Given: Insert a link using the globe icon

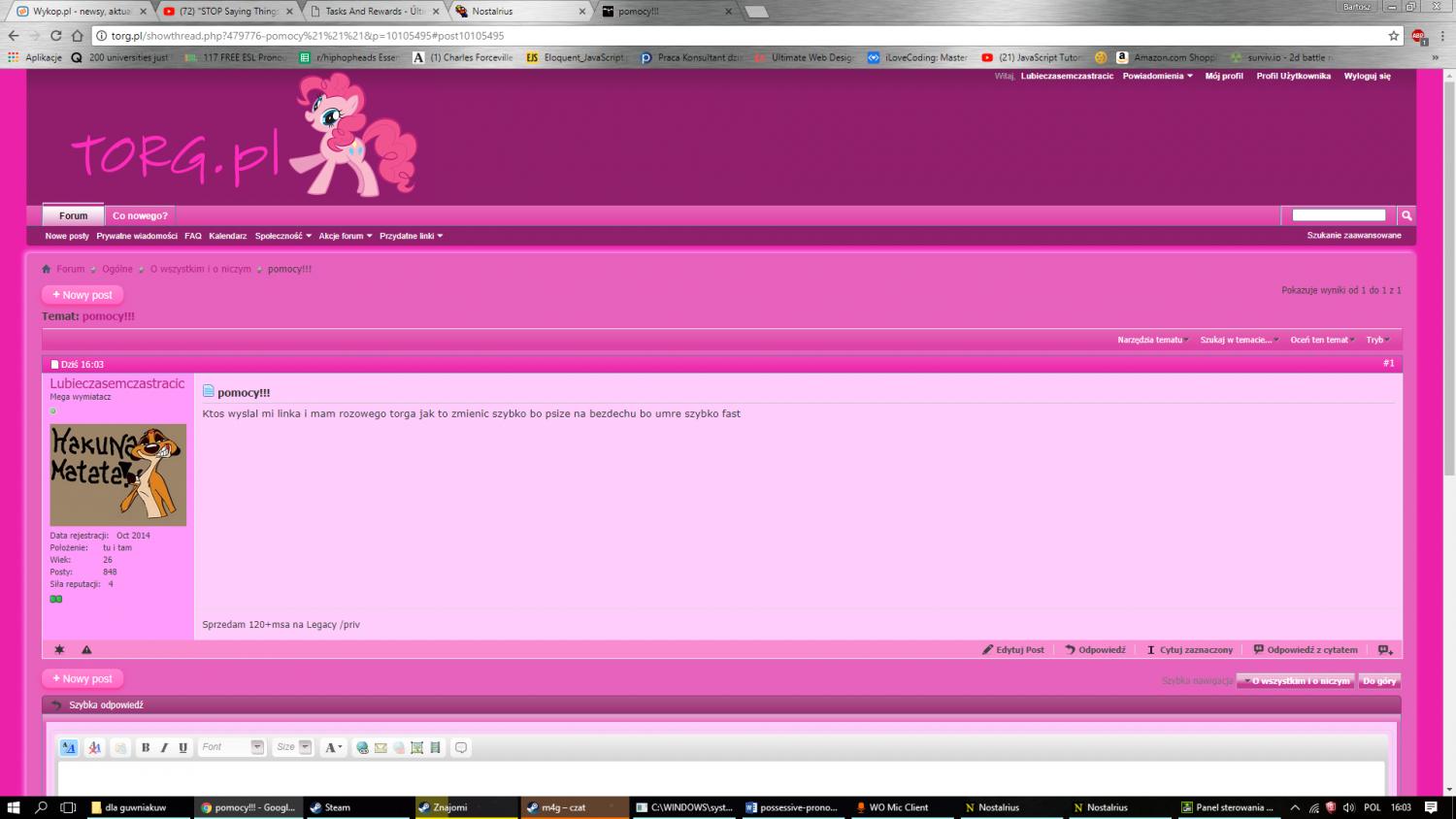Looking at the screenshot, I should [x=362, y=747].
